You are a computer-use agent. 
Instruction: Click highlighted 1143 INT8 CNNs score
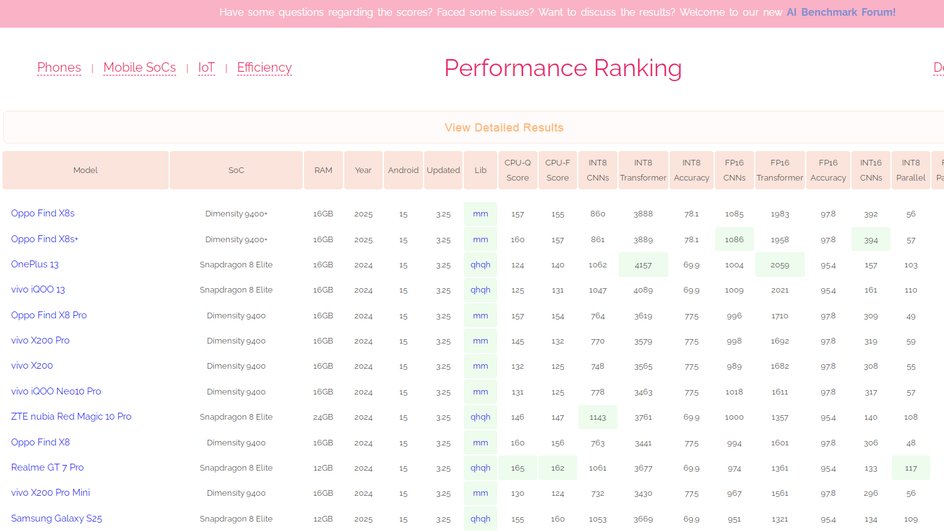[598, 417]
